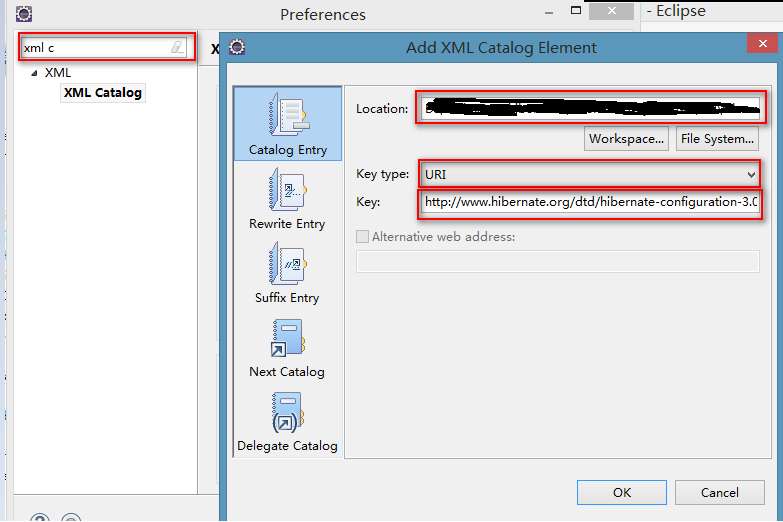Select the Next Catalog icon
This screenshot has height=522, width=783.
[x=287, y=338]
